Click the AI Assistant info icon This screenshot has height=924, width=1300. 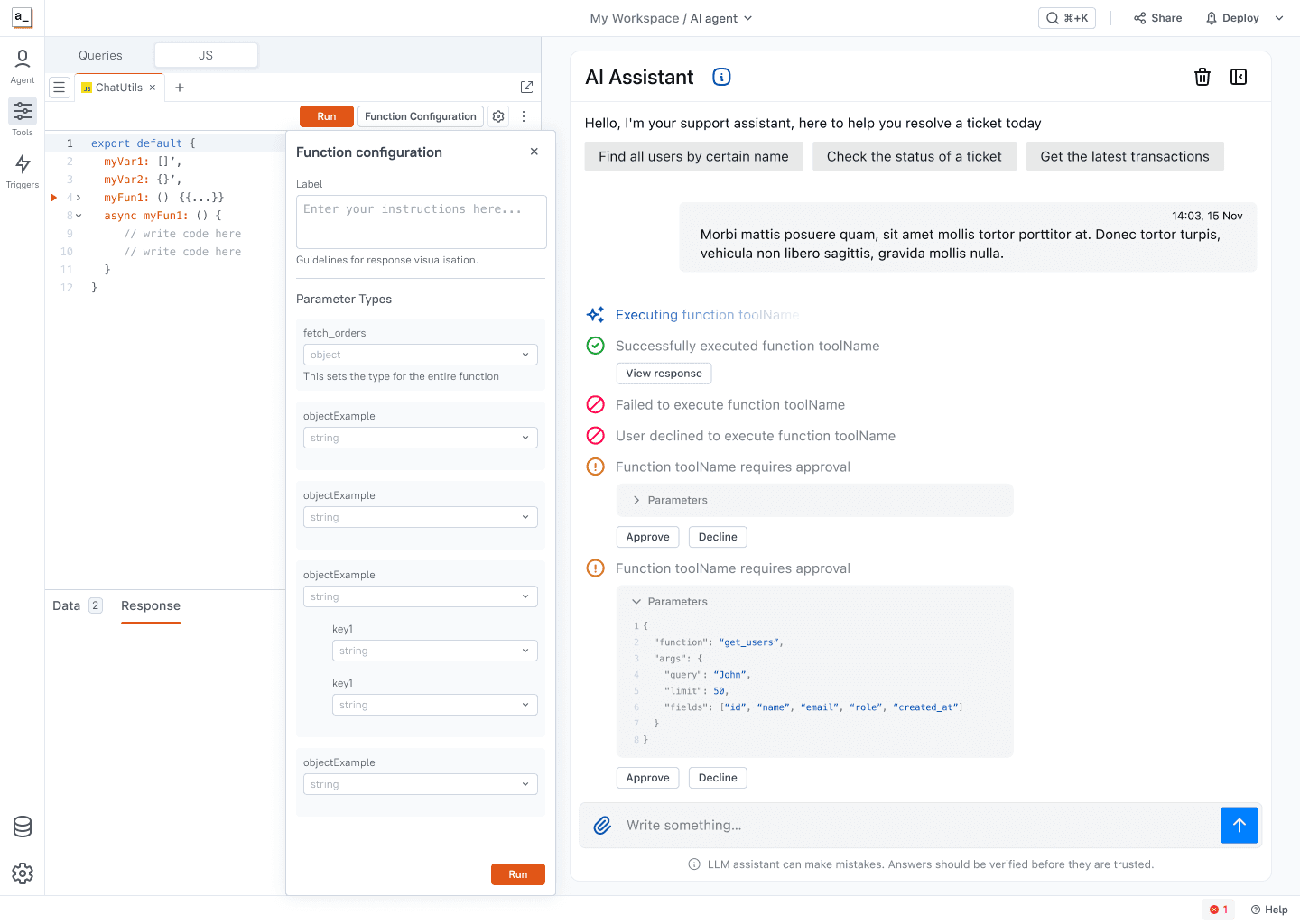[x=721, y=77]
